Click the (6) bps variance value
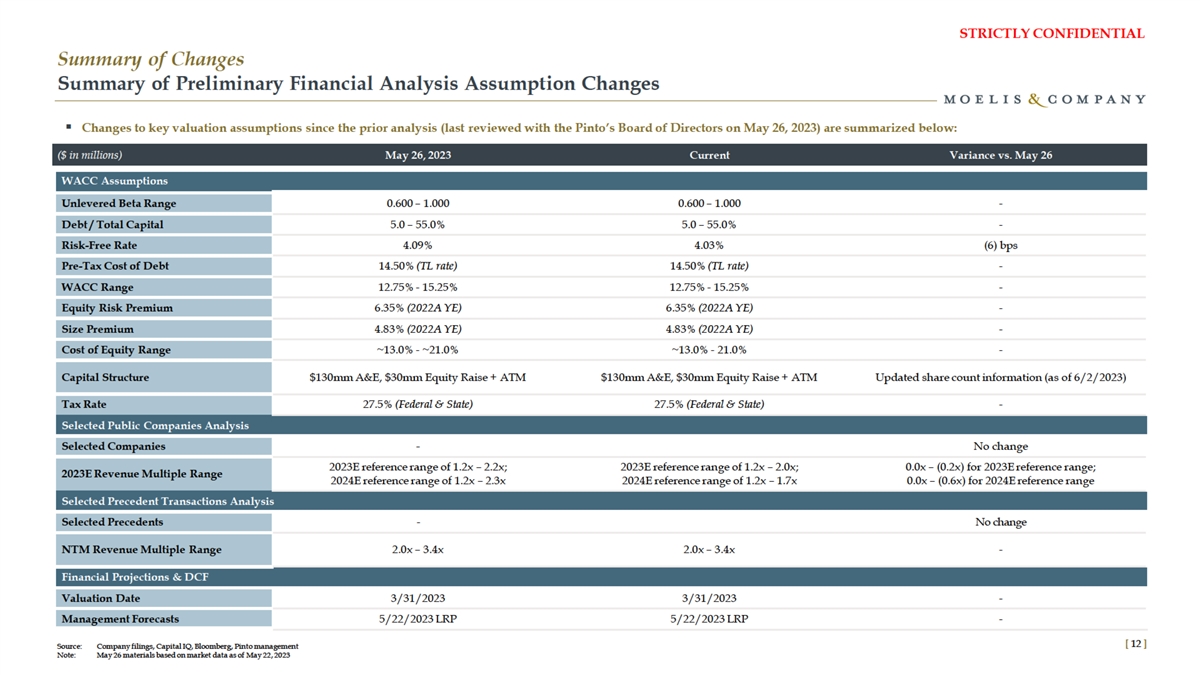Viewport: 1200px width, 676px height. (1000, 245)
